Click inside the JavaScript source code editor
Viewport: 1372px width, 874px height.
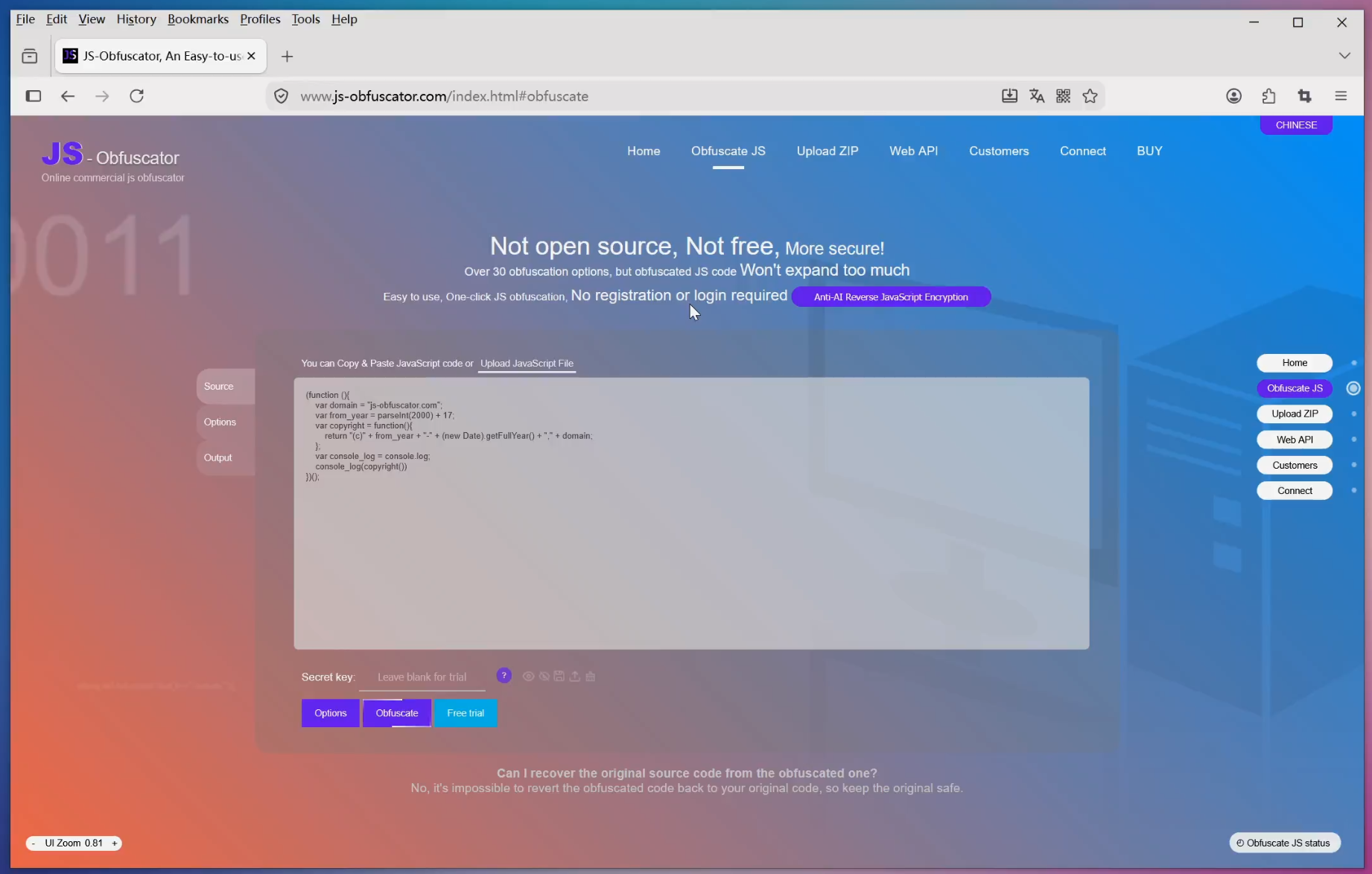[691, 513]
